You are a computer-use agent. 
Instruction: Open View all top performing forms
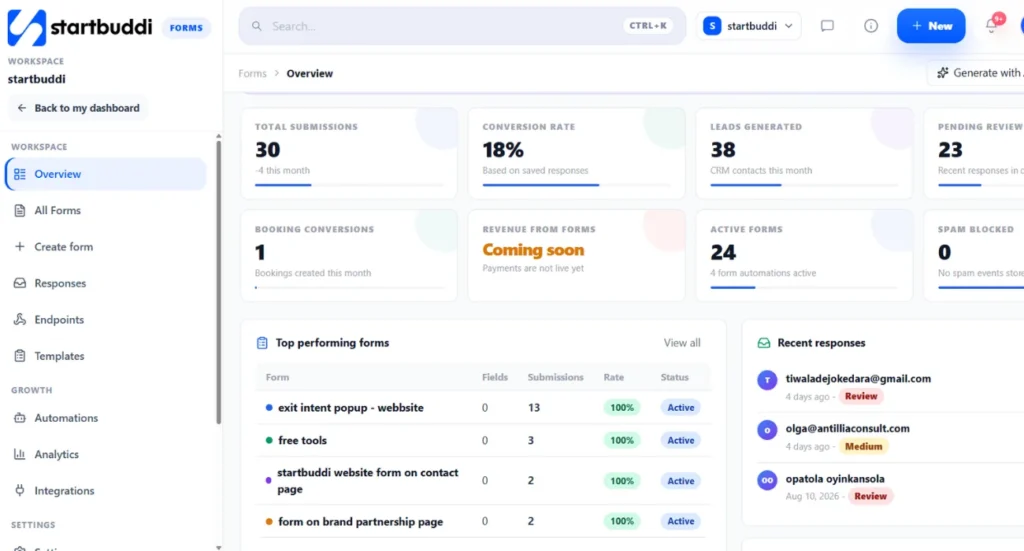click(682, 343)
